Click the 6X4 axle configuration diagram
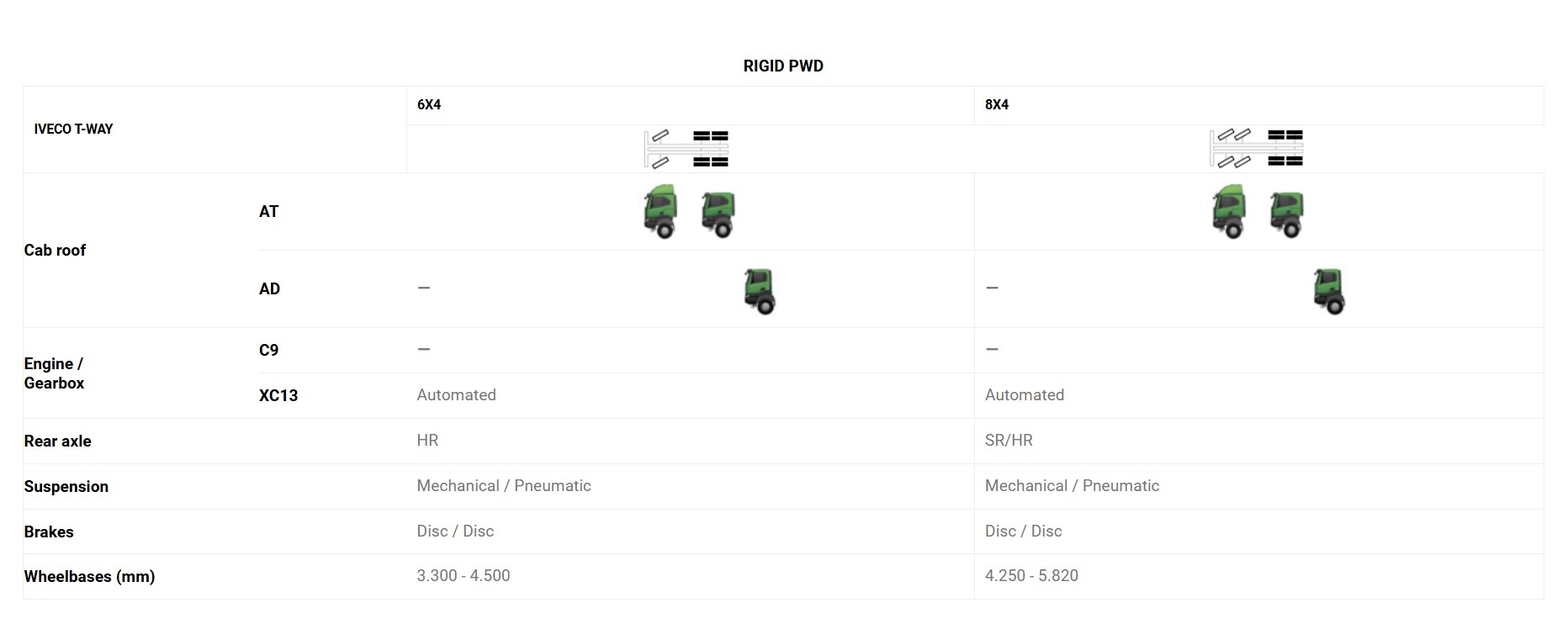Viewport: 1568px width, 624px height. tap(686, 149)
